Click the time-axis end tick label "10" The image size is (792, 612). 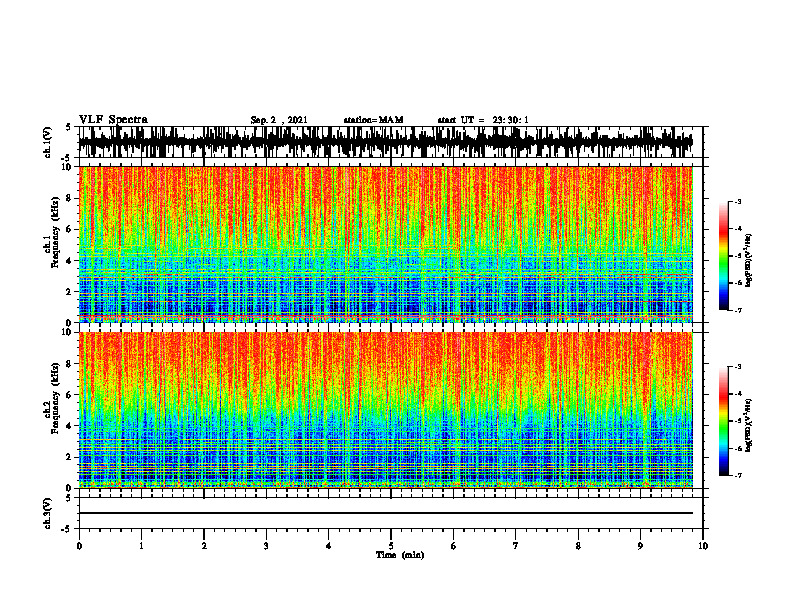[x=703, y=546]
